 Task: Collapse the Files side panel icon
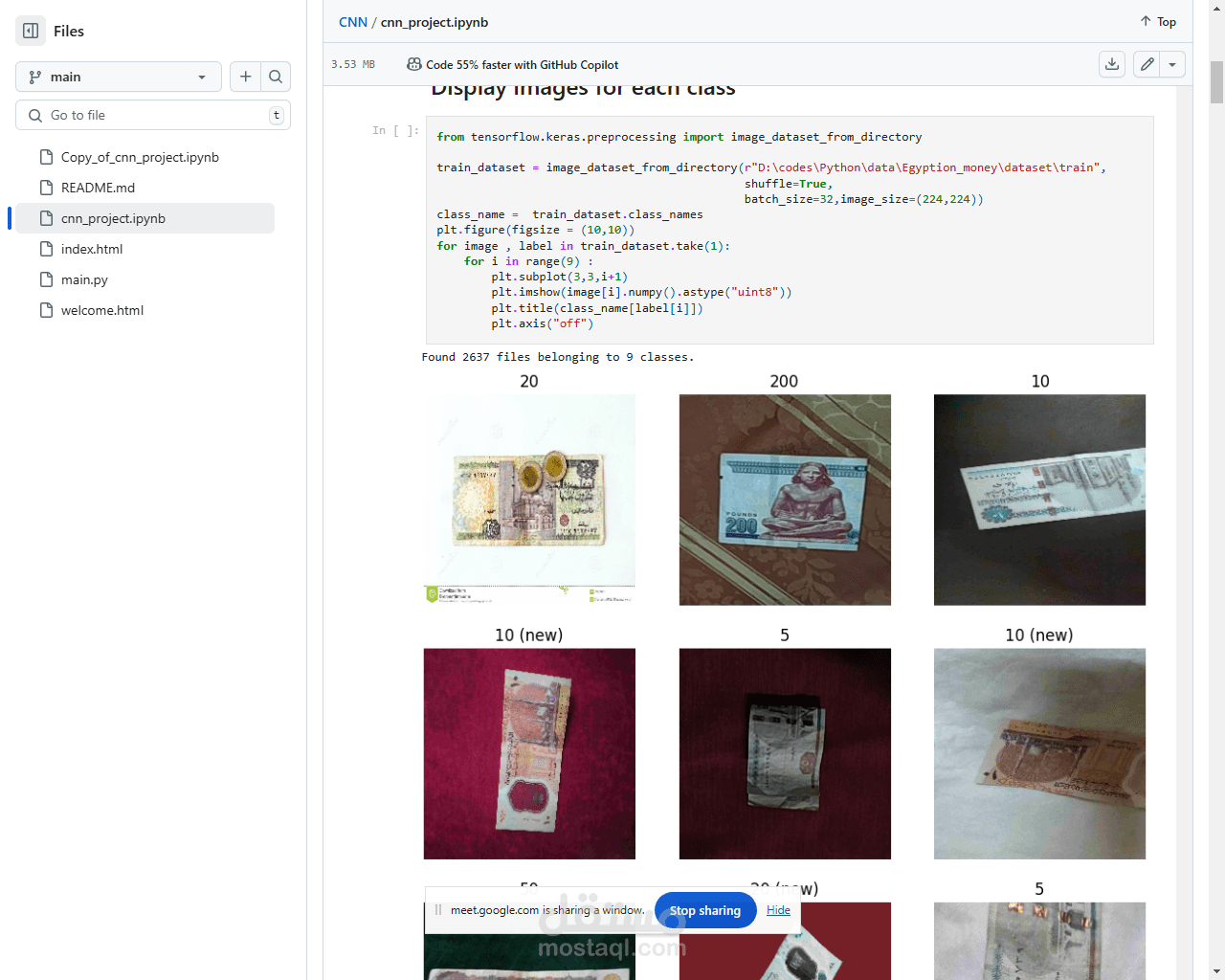click(31, 31)
